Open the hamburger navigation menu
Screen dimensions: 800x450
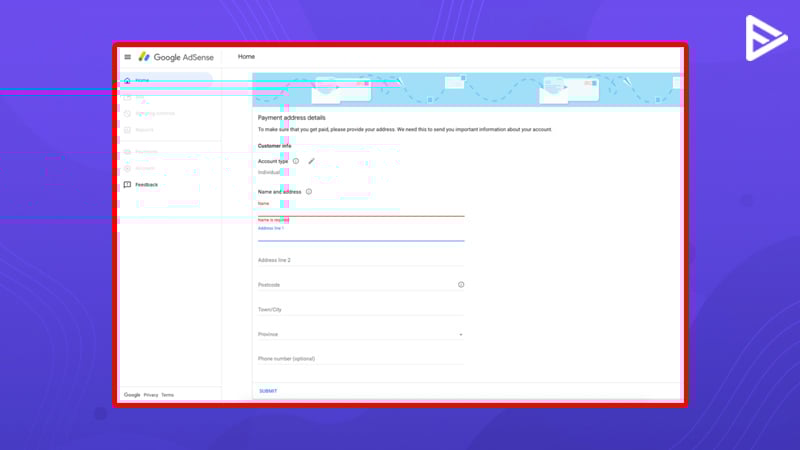[128, 57]
